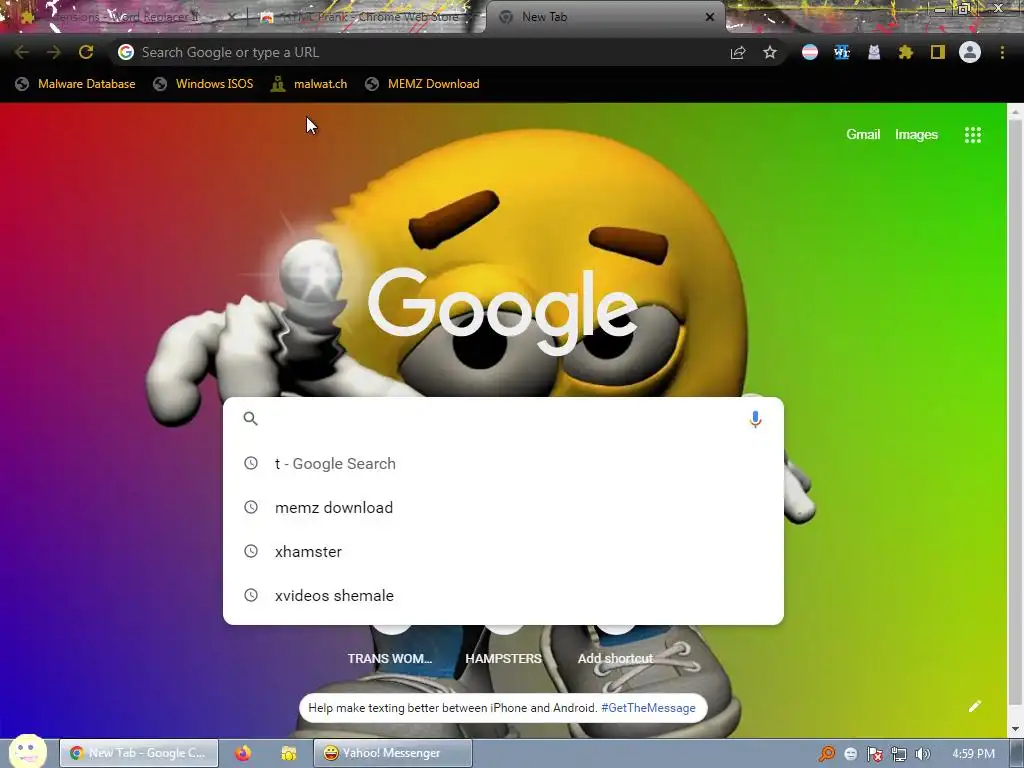Viewport: 1024px width, 768px height.
Task: Click the round smiley face tray icon
Action: tap(850, 754)
